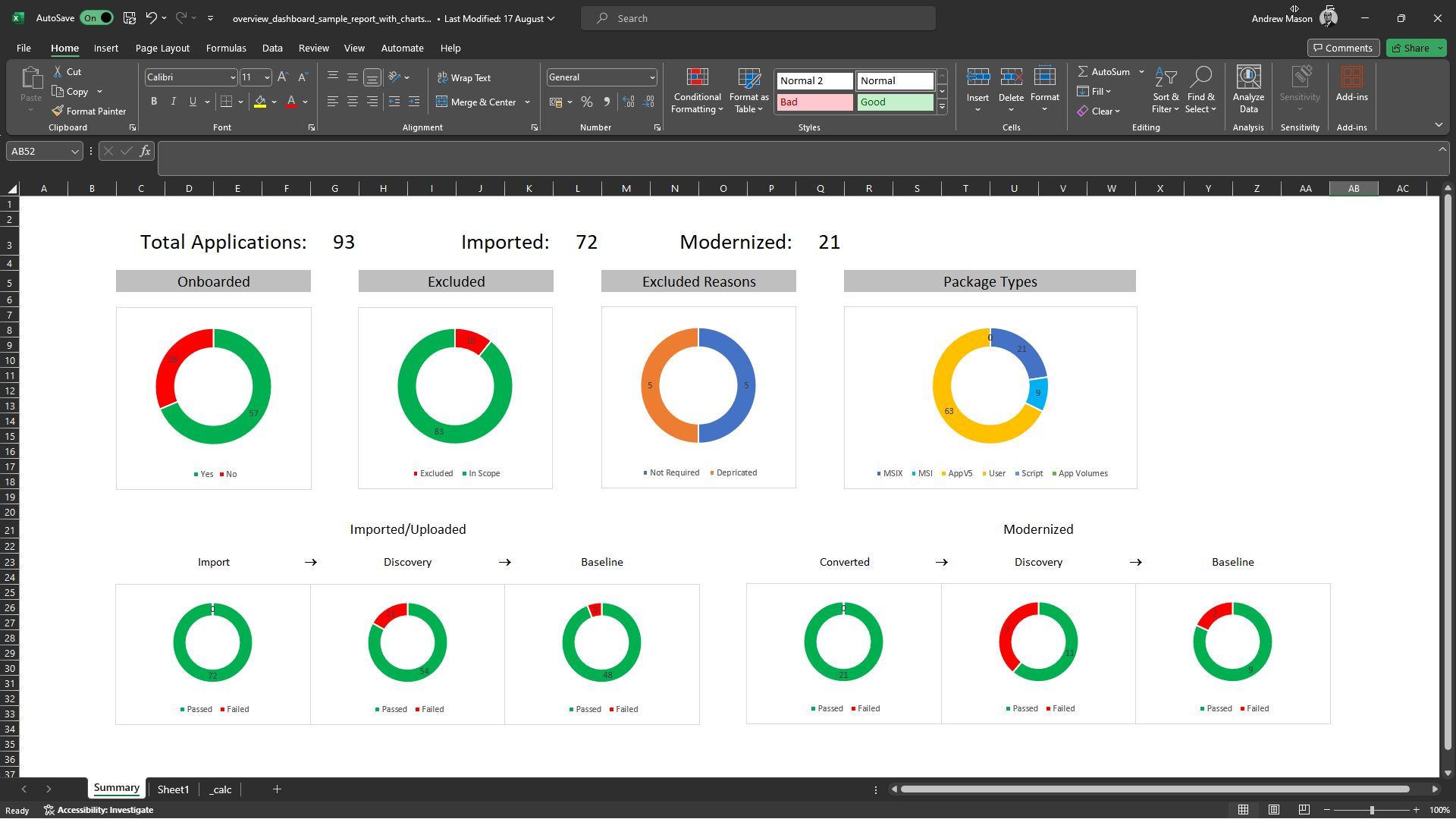Toggle Wrap Text on selection

click(x=464, y=77)
